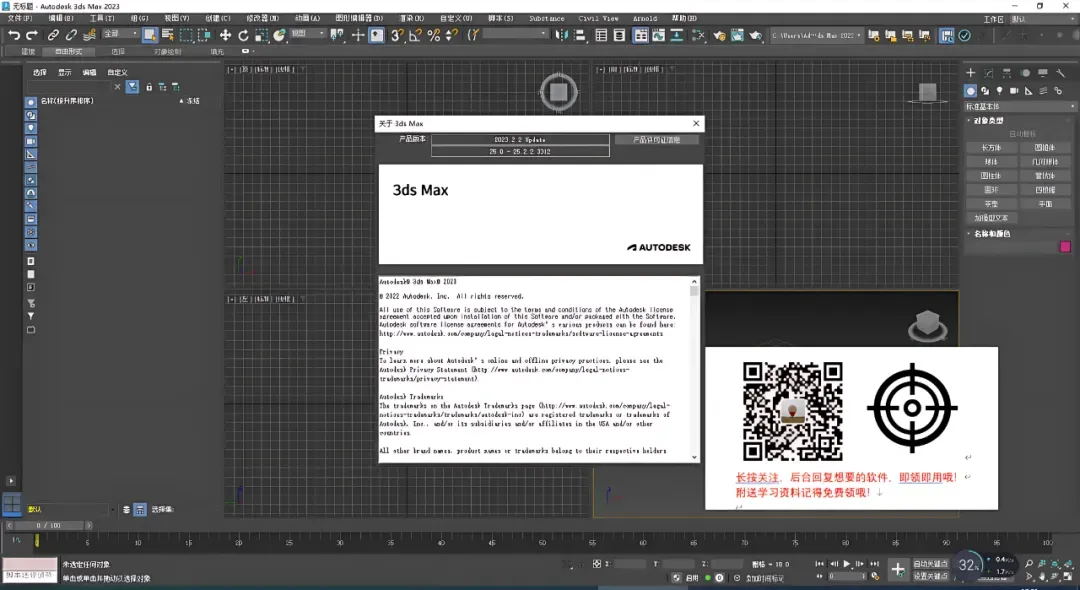The height and width of the screenshot is (590, 1080).
Task: Click the Mirror tool icon
Action: pos(561,35)
